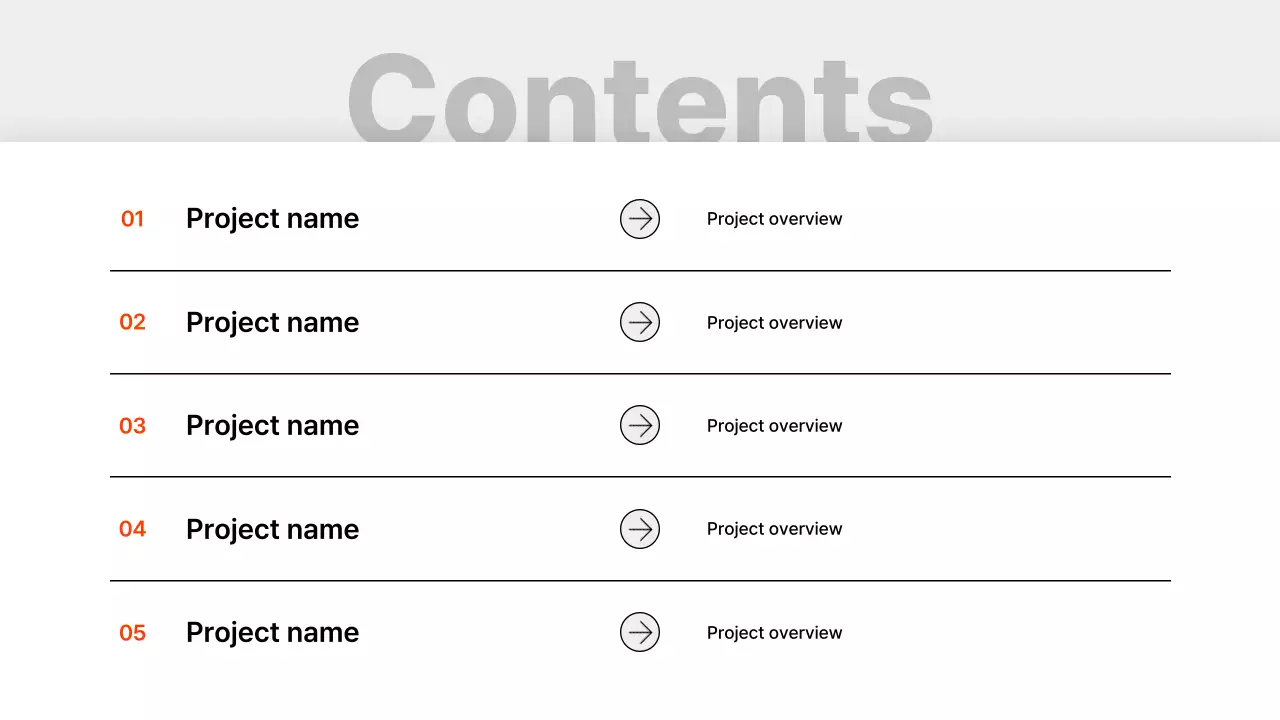This screenshot has width=1280, height=720.
Task: Click the arrow icon in row 03
Action: (640, 425)
